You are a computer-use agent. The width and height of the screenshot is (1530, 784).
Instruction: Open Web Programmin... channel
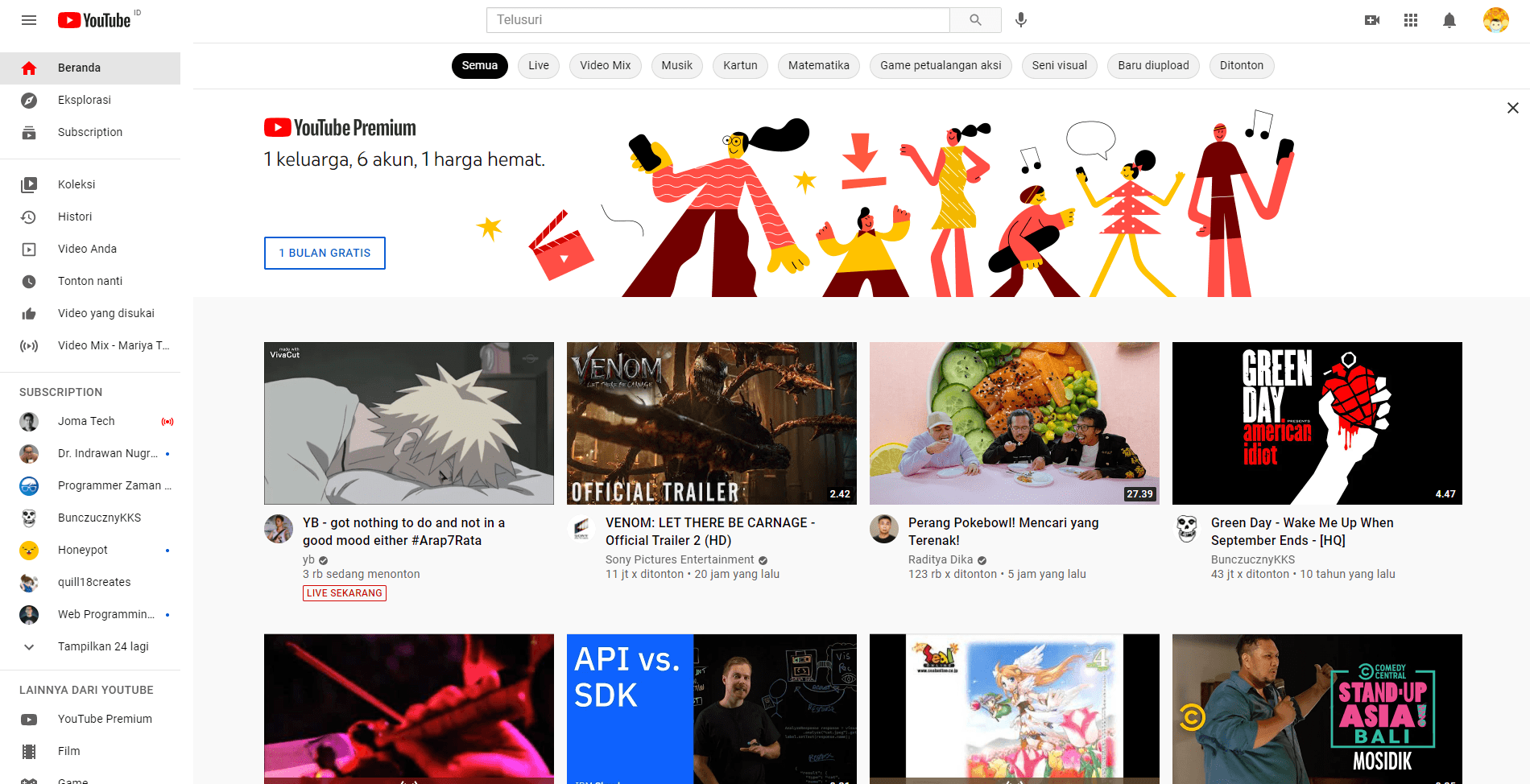90,614
